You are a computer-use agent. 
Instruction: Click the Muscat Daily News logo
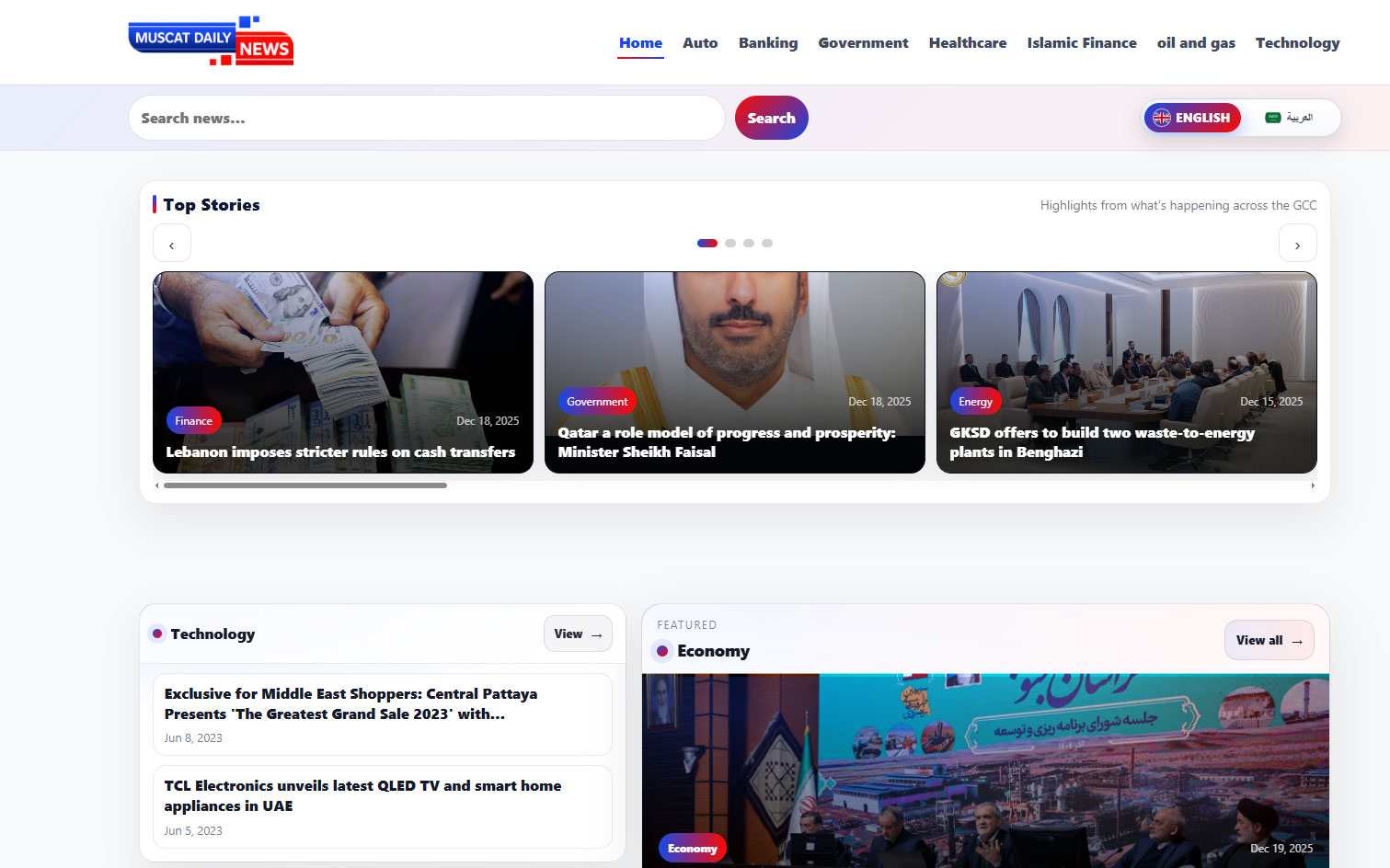[211, 41]
